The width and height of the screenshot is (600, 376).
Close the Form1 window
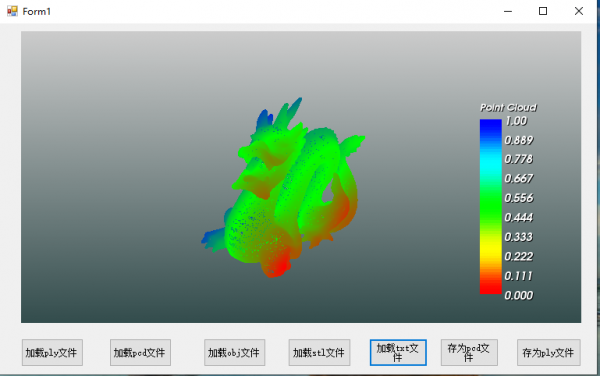pos(579,11)
